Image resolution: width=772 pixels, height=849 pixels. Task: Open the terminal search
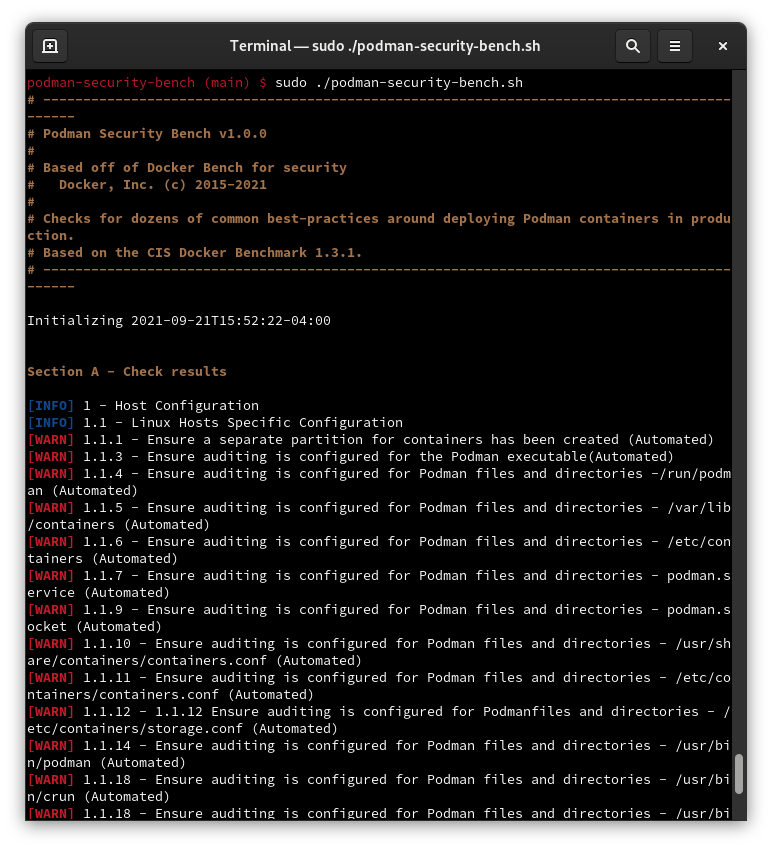(x=632, y=46)
